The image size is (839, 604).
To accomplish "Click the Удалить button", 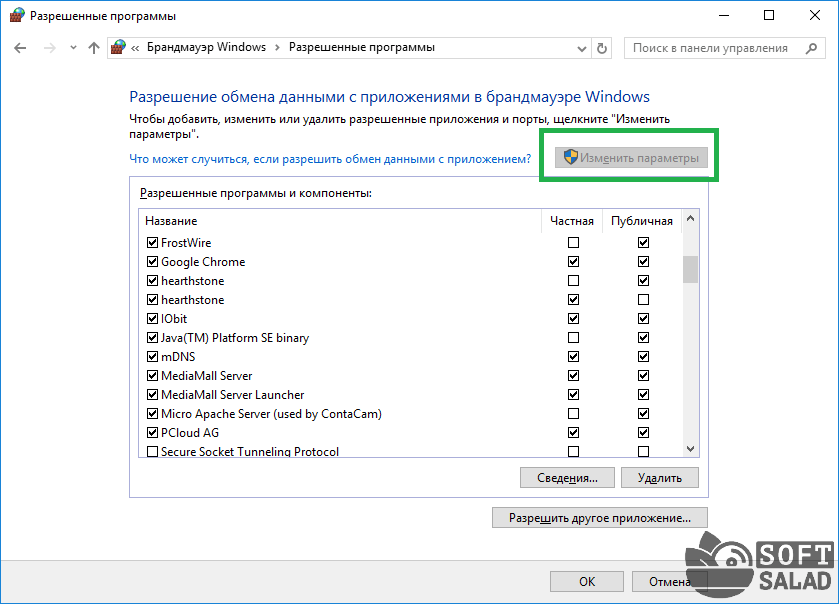I will click(x=660, y=478).
